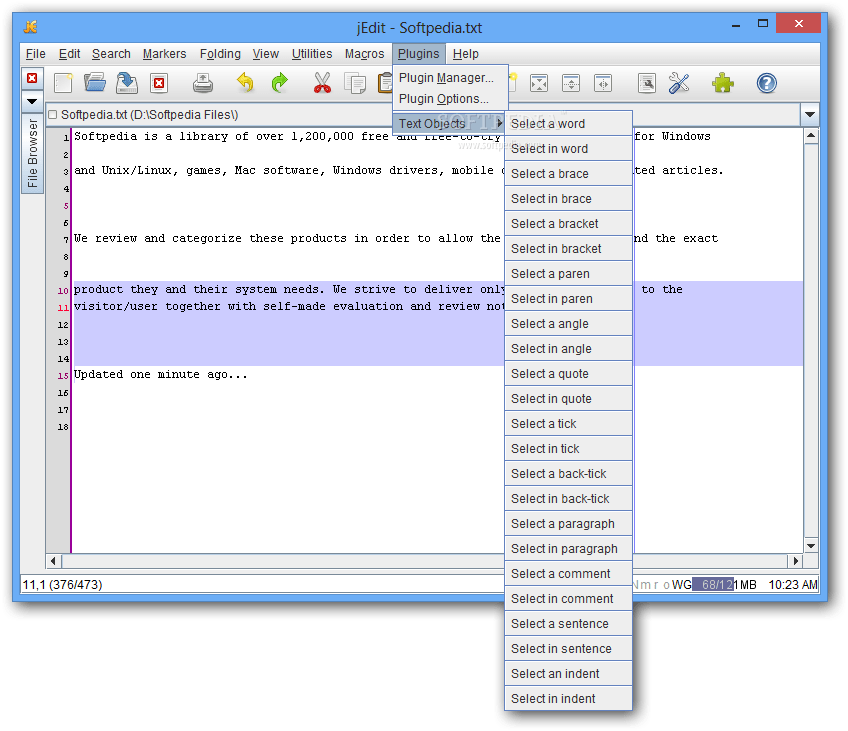This screenshot has height=731, width=848.
Task: Open Plugin Manager puzzle piece icon
Action: [723, 83]
